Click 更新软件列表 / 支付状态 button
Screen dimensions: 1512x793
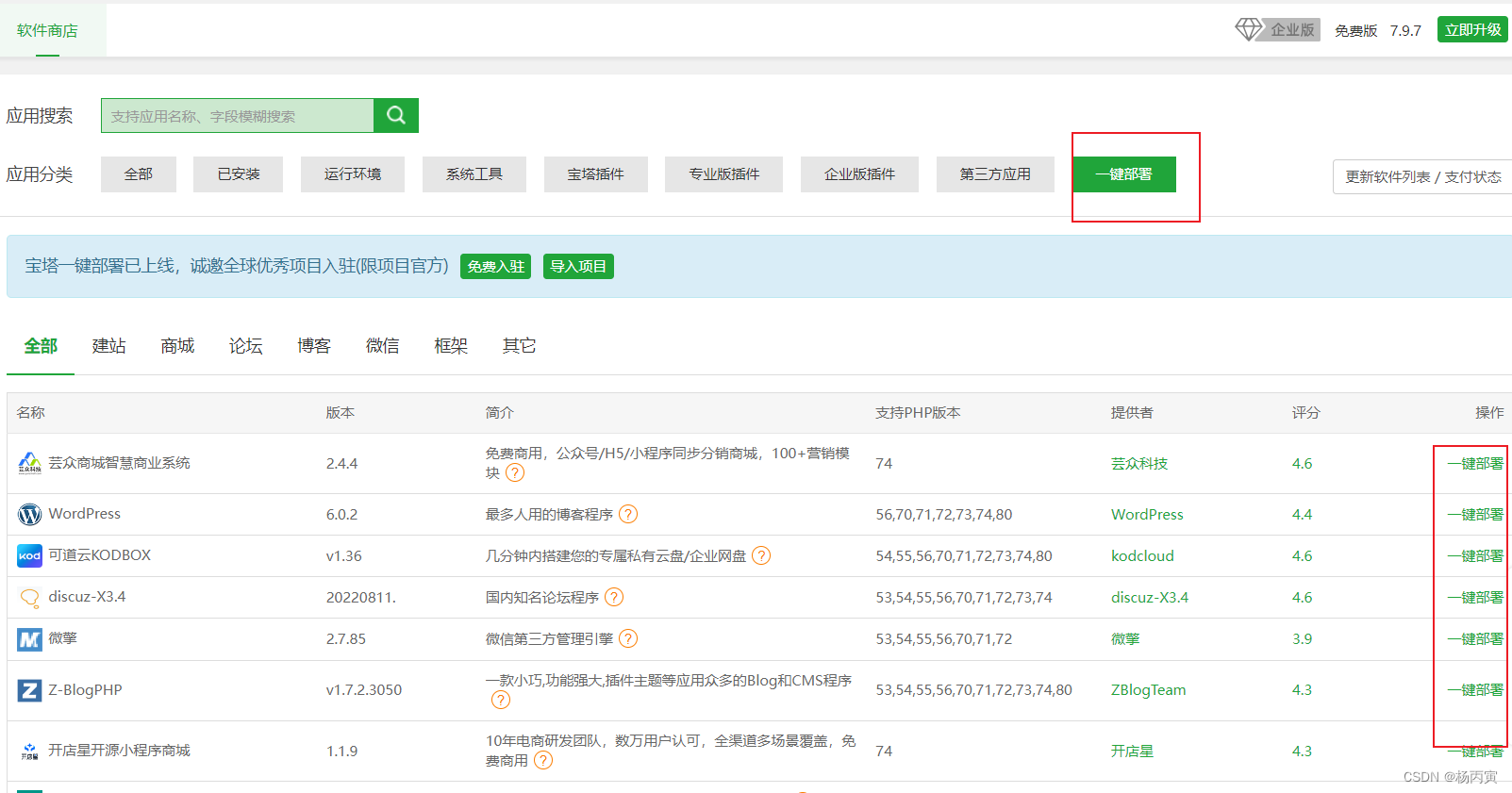click(1422, 177)
